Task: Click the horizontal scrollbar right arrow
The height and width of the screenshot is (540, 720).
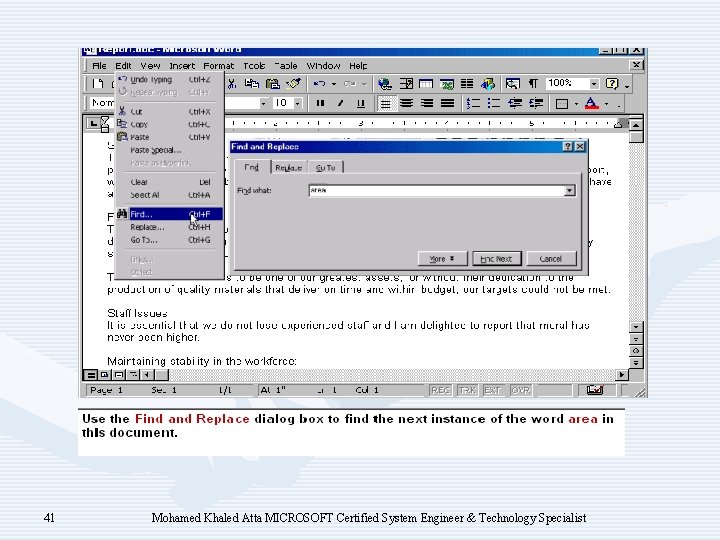Action: 621,375
